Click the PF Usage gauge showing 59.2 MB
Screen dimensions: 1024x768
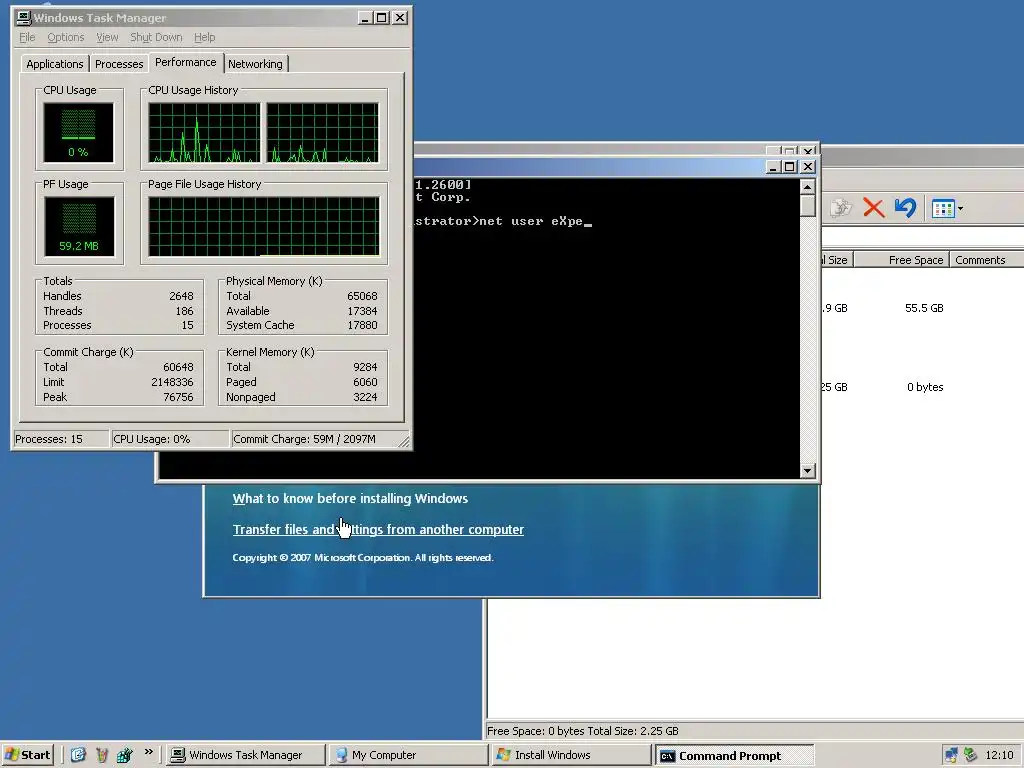[x=79, y=227]
